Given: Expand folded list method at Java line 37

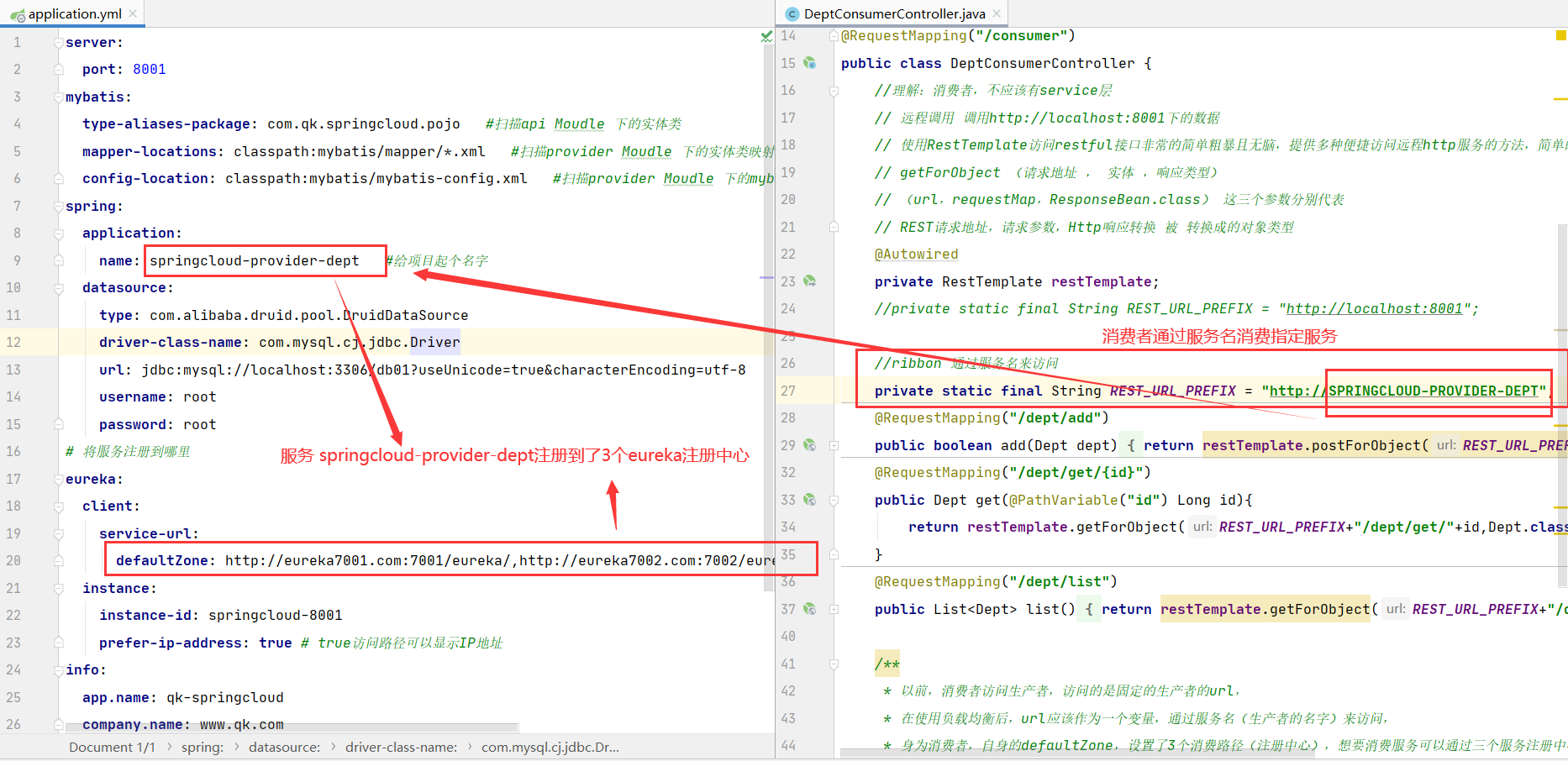Looking at the screenshot, I should pos(834,609).
